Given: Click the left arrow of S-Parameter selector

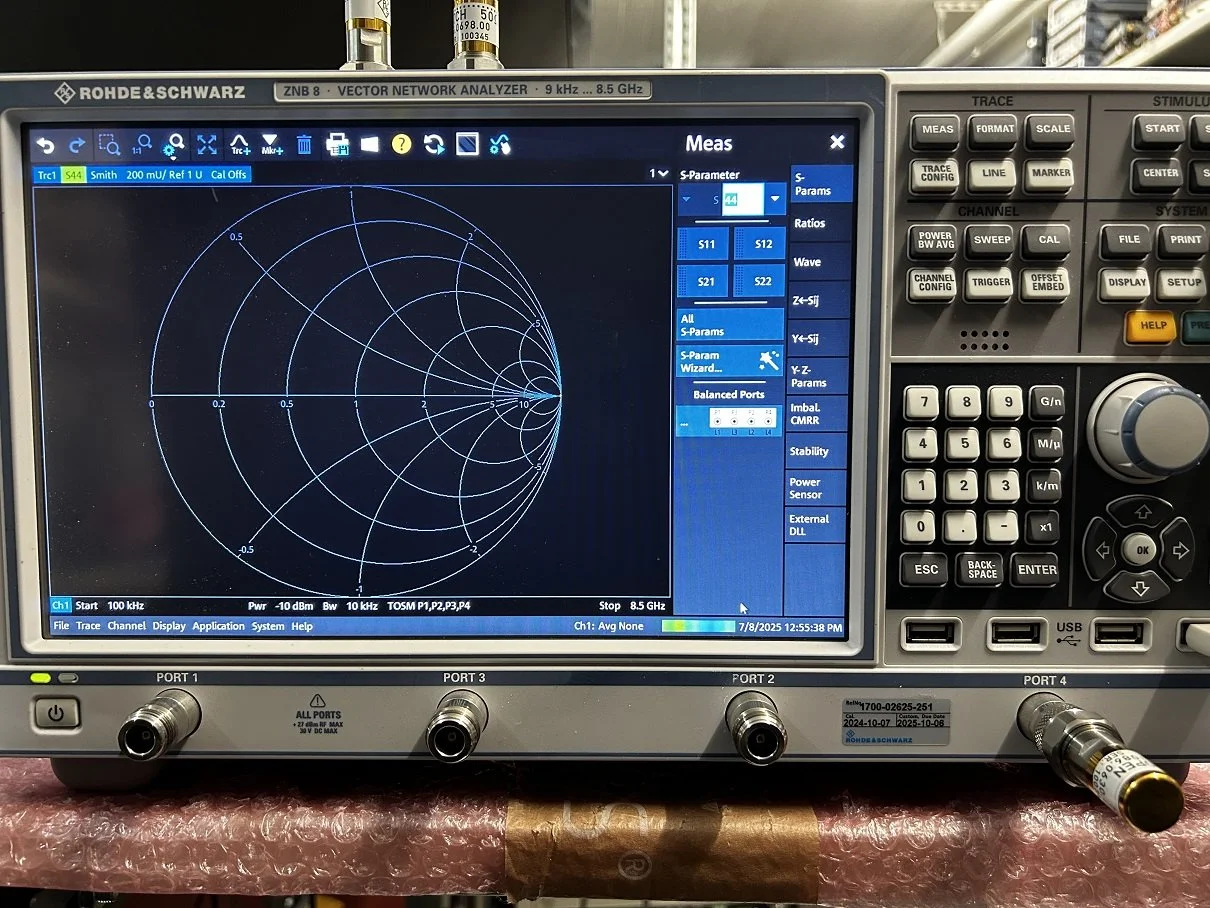Looking at the screenshot, I should 687,199.
